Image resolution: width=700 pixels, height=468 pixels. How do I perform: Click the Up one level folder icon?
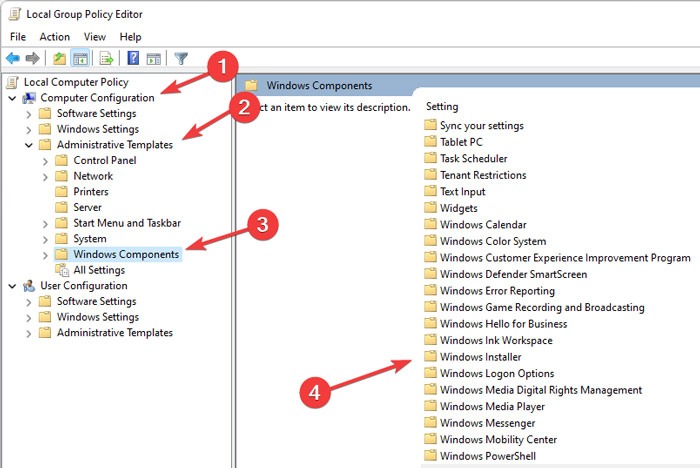pyautogui.click(x=59, y=58)
